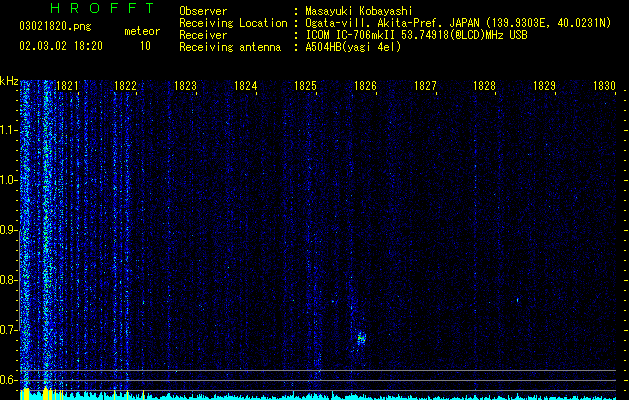Click the 1830 time marker
Image resolution: width=629 pixels, height=400 pixels.
pos(604,85)
